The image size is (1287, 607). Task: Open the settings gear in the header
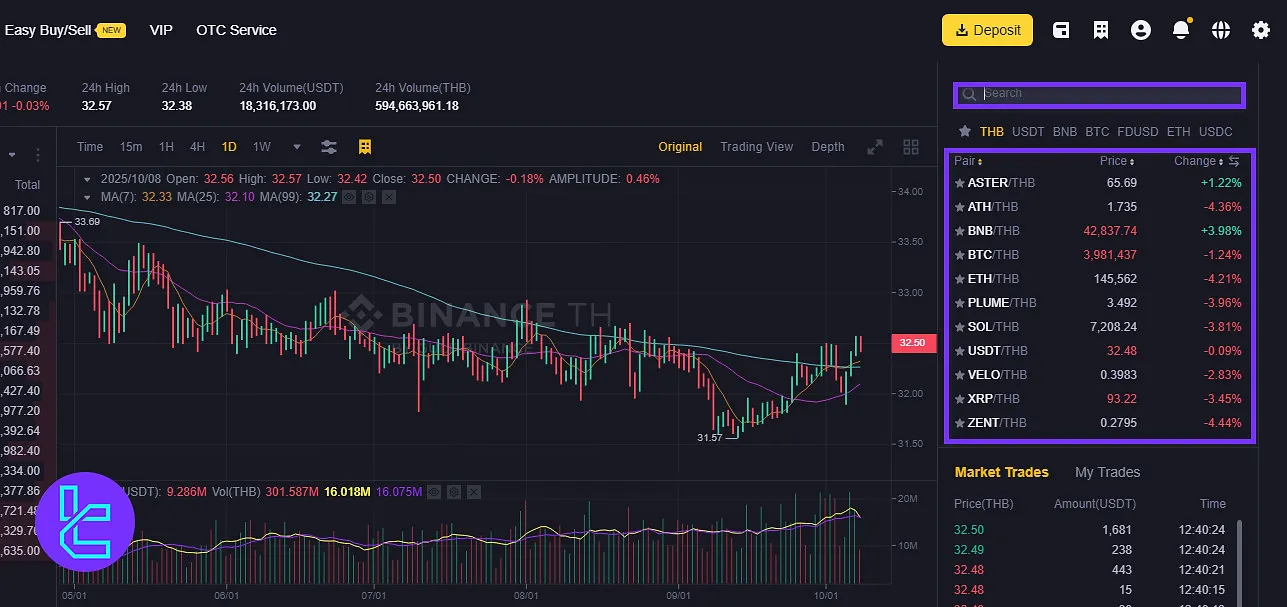pos(1261,30)
